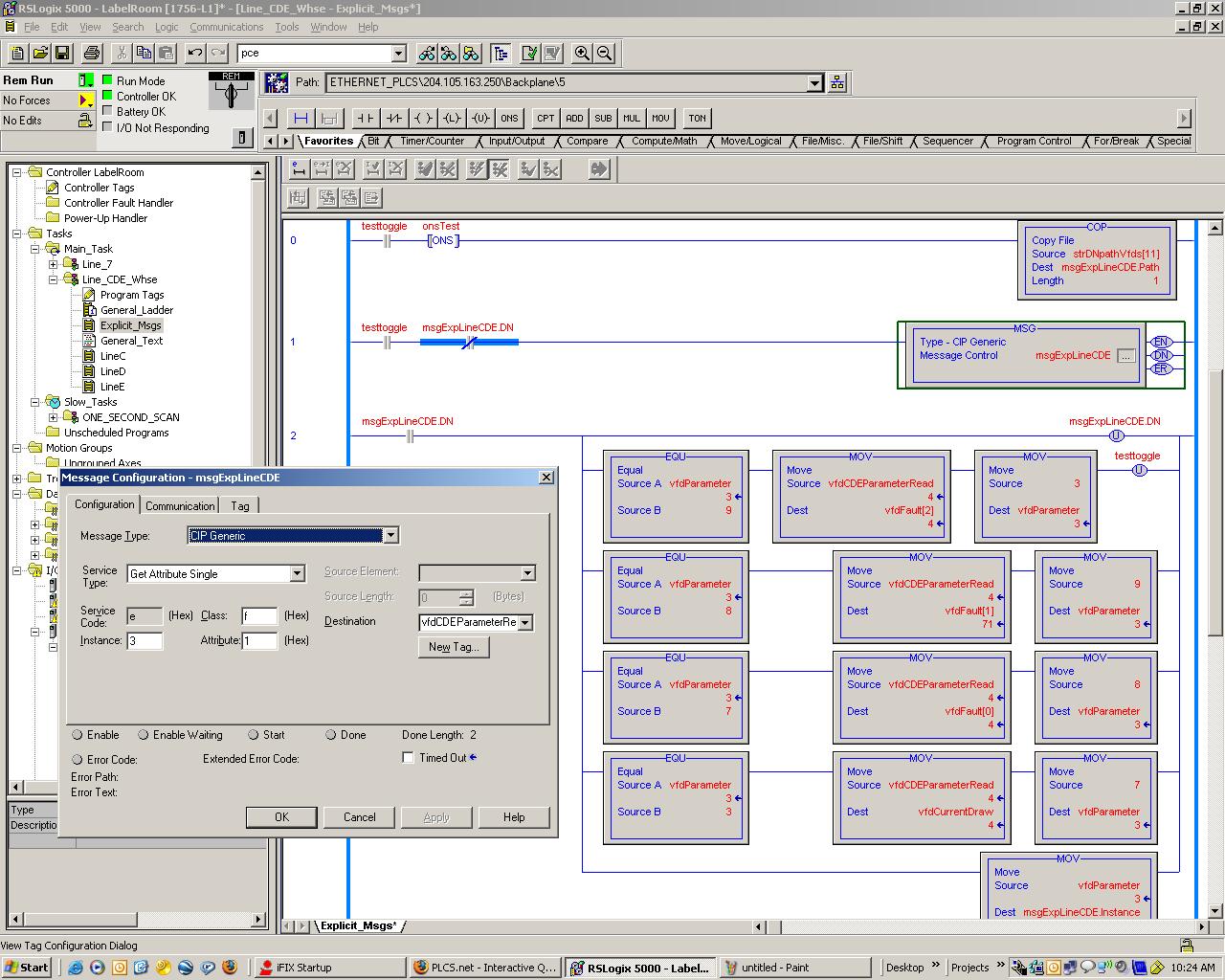The height and width of the screenshot is (980, 1225).
Task: Open the RSWho network browse icon
Action: 837,82
